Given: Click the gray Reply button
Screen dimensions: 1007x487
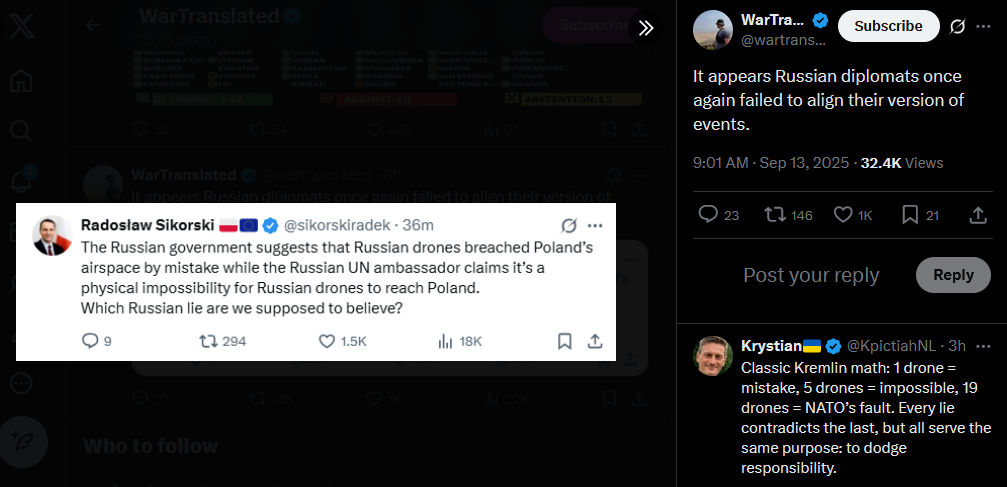Looking at the screenshot, I should coord(953,275).
